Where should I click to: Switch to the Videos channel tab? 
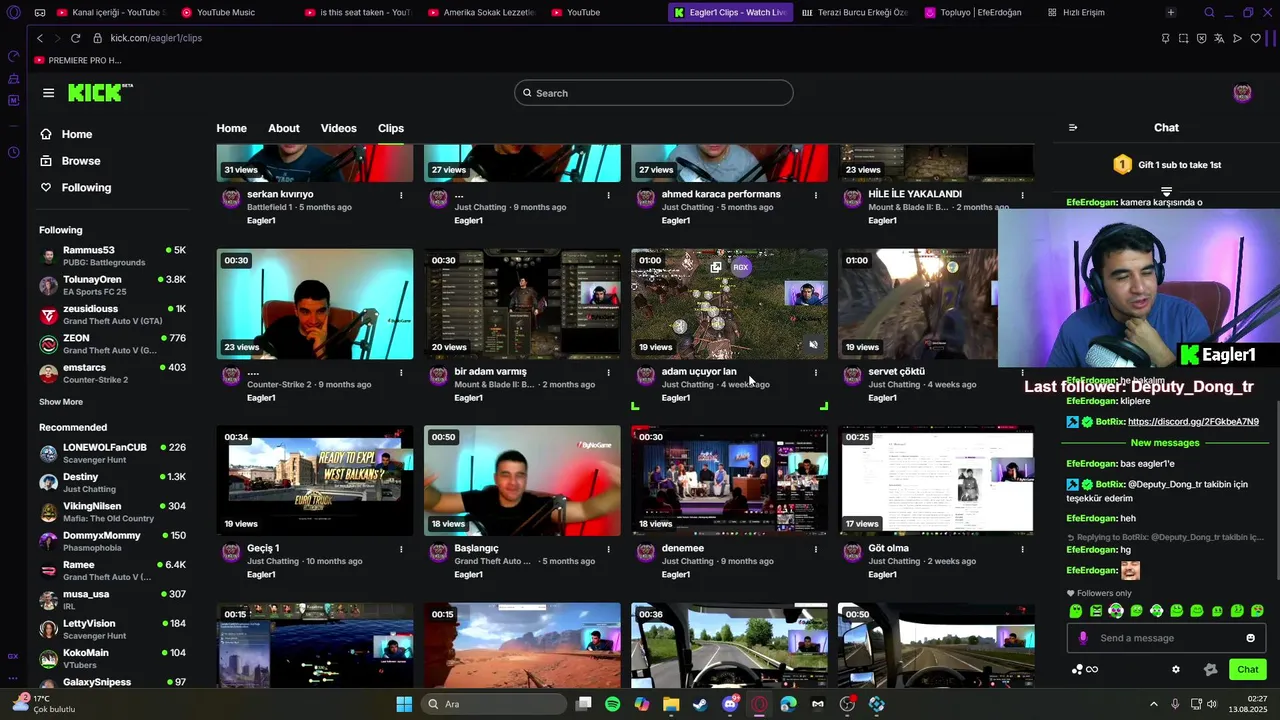tap(338, 128)
